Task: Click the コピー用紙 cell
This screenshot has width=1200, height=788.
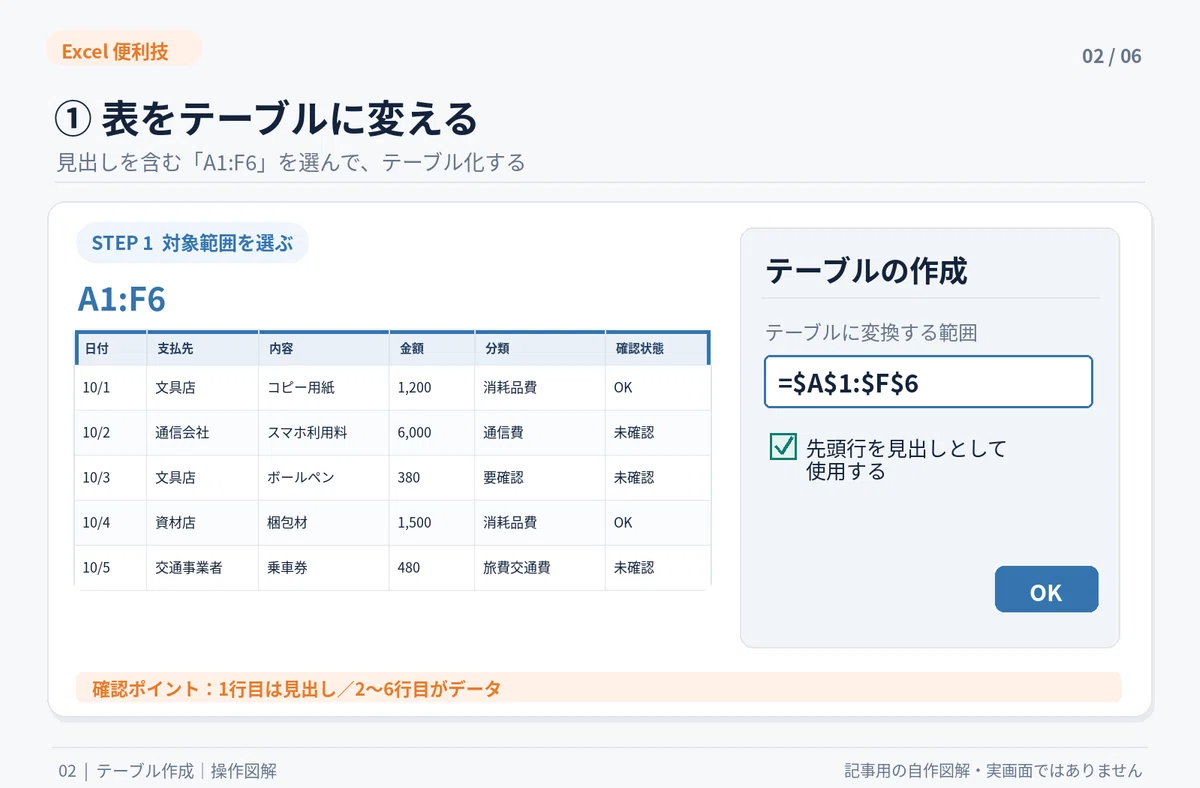Action: 324,388
